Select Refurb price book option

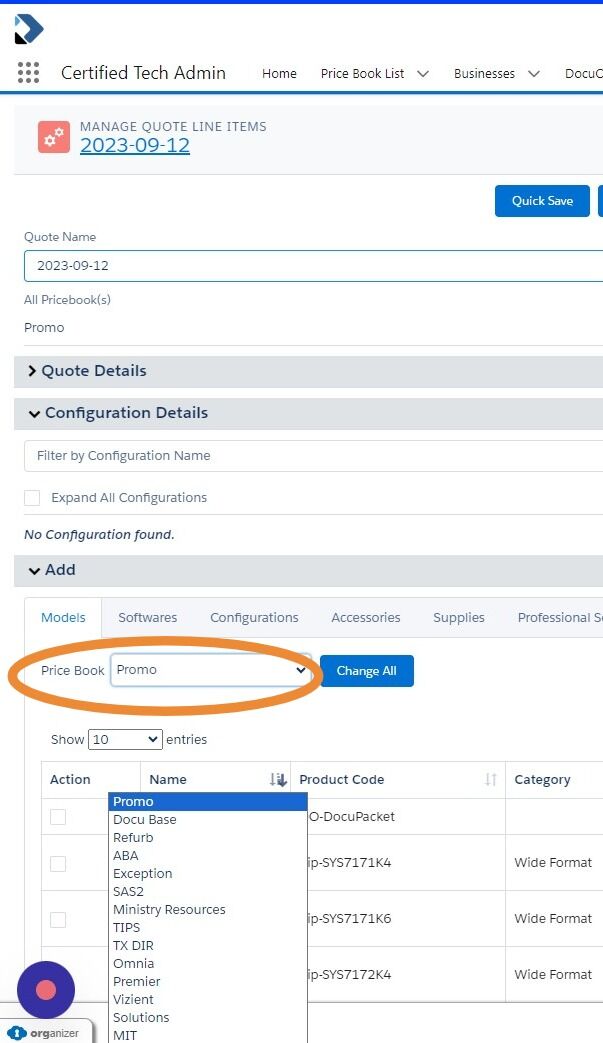pyautogui.click(x=207, y=837)
